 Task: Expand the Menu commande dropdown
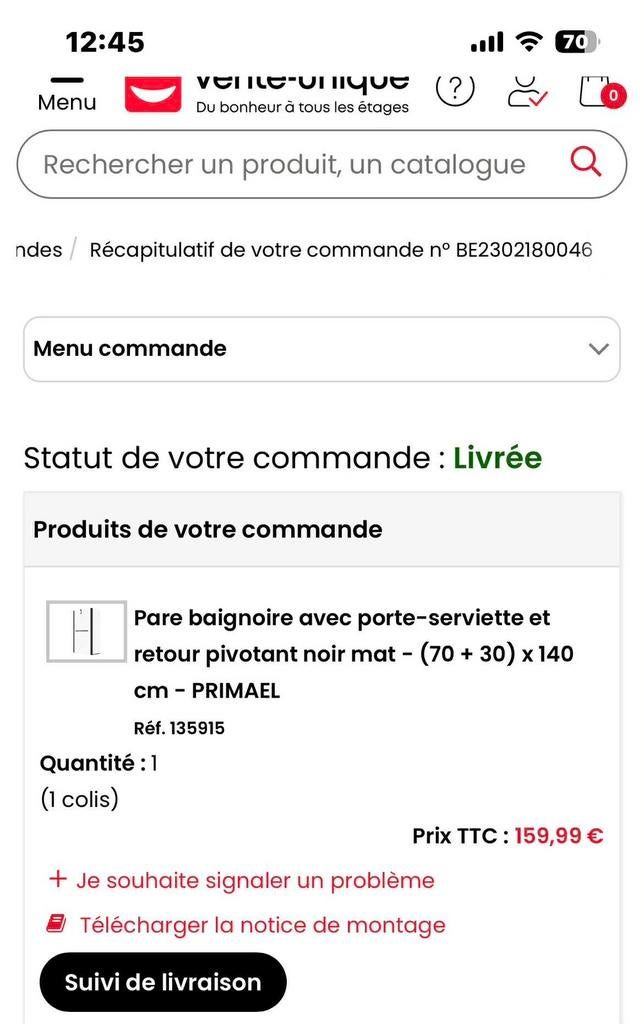(321, 349)
